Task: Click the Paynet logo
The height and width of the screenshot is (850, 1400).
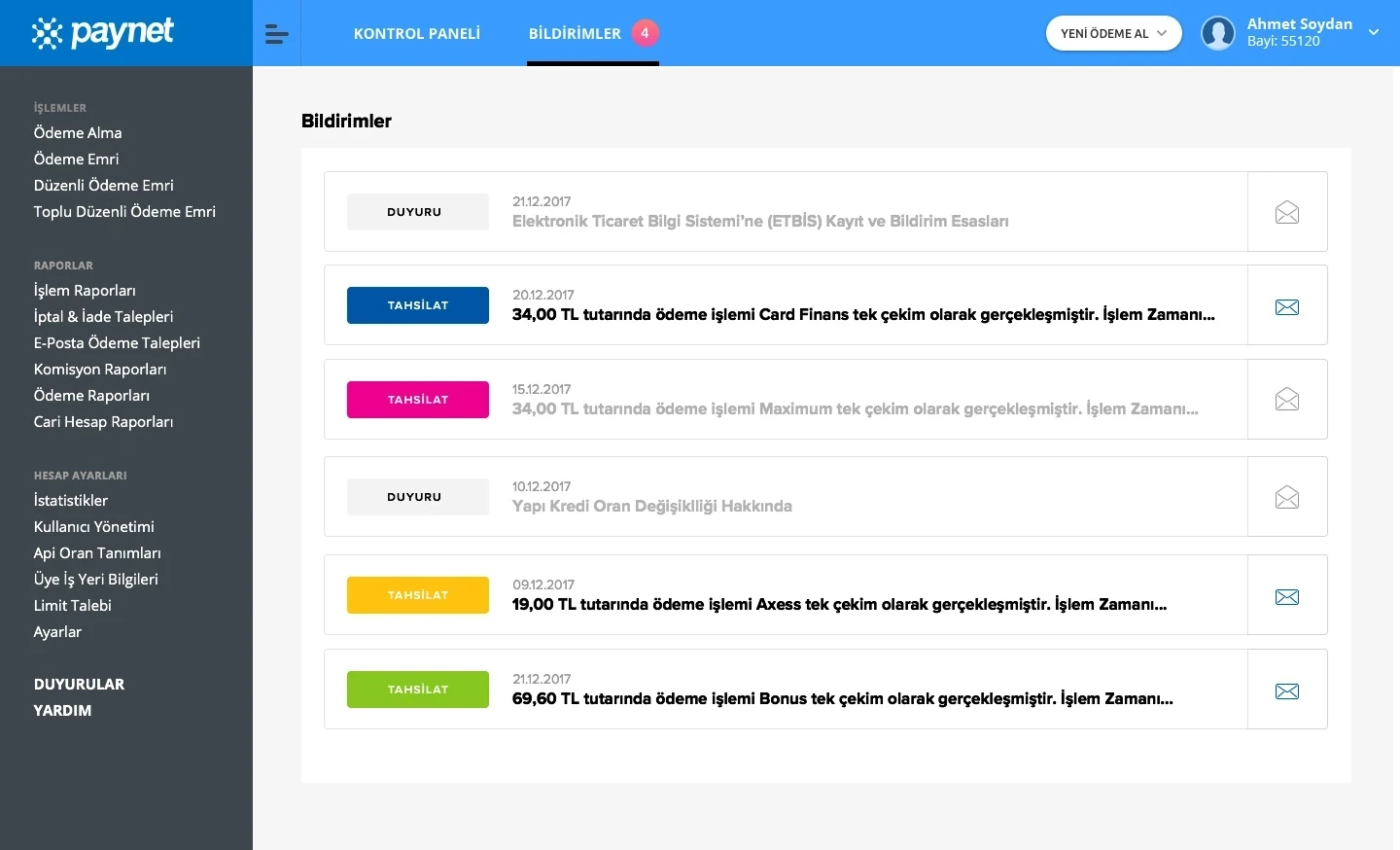Action: (x=103, y=33)
